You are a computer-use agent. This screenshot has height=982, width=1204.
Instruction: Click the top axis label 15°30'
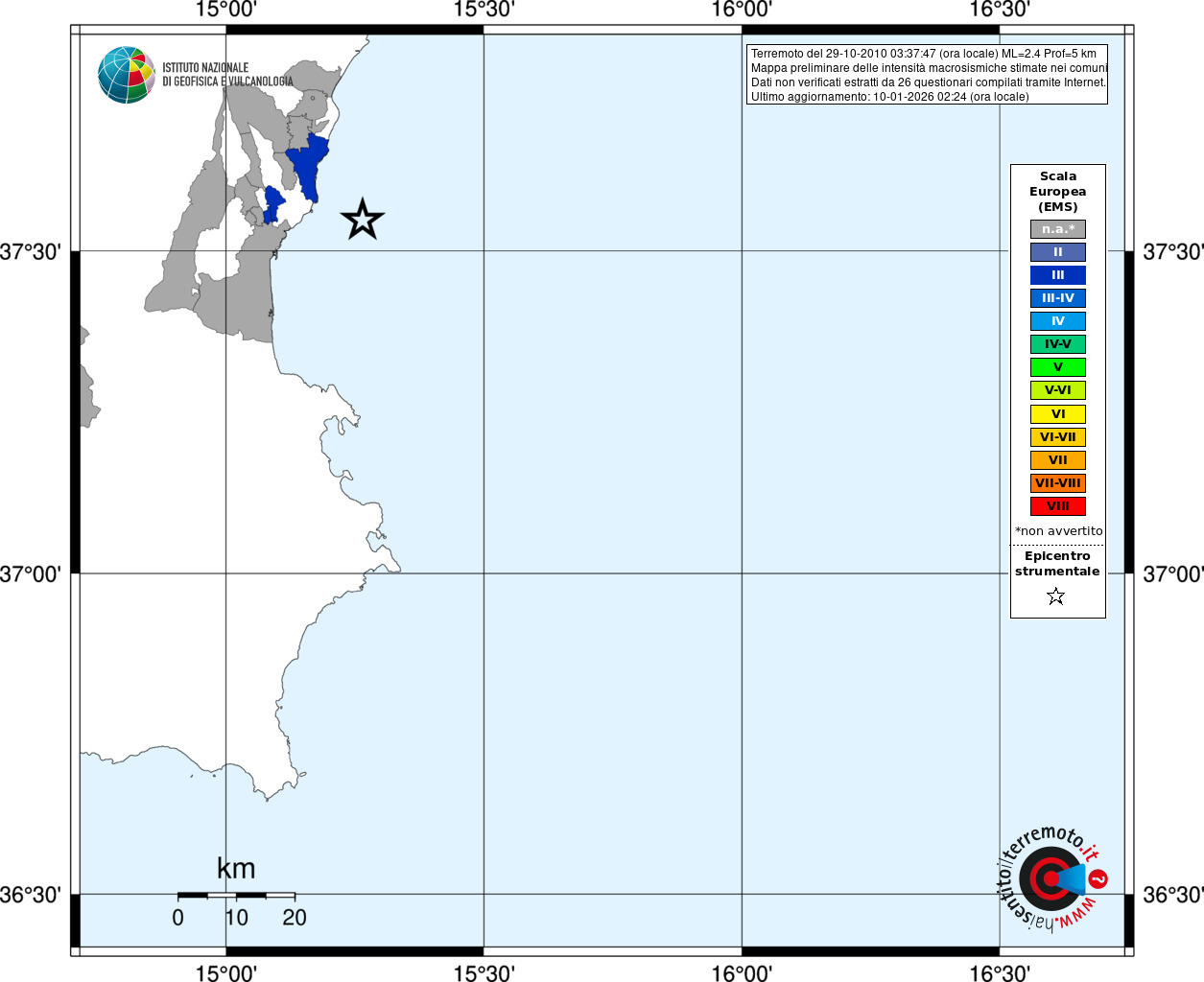click(484, 10)
